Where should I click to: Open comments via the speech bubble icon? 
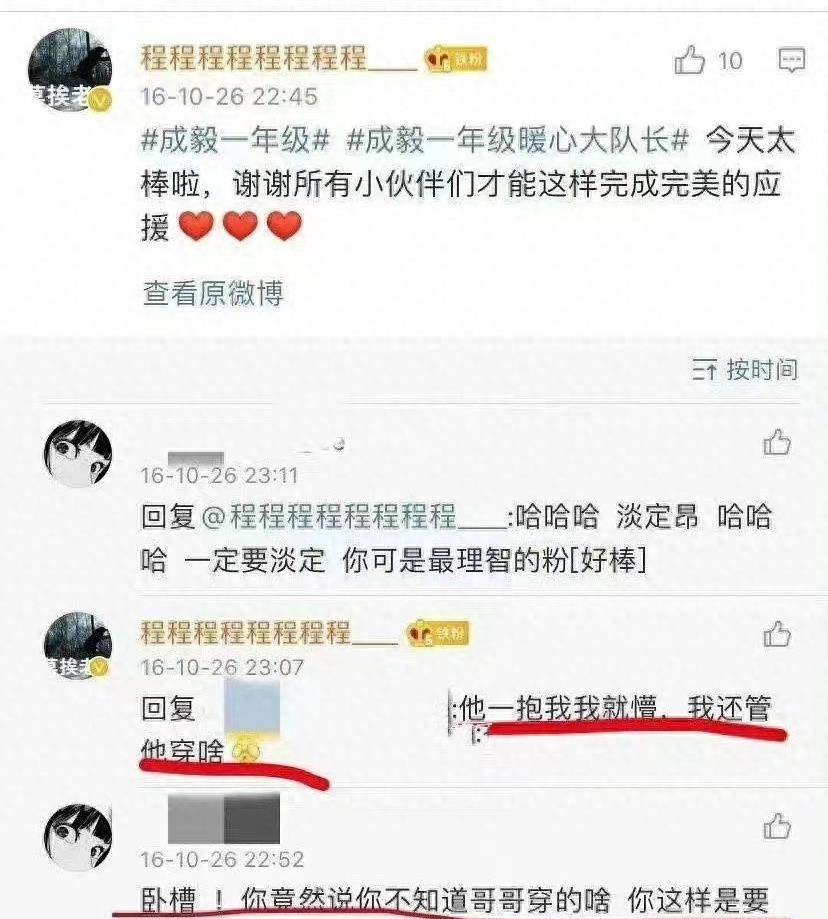791,60
